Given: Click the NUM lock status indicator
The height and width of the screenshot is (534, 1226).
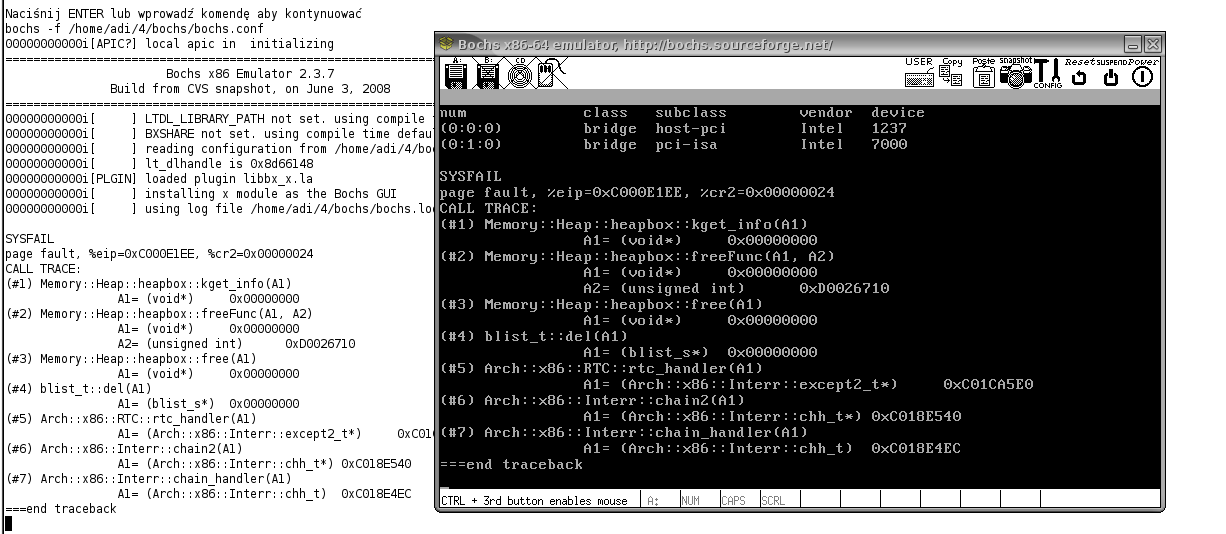Looking at the screenshot, I should (x=692, y=500).
